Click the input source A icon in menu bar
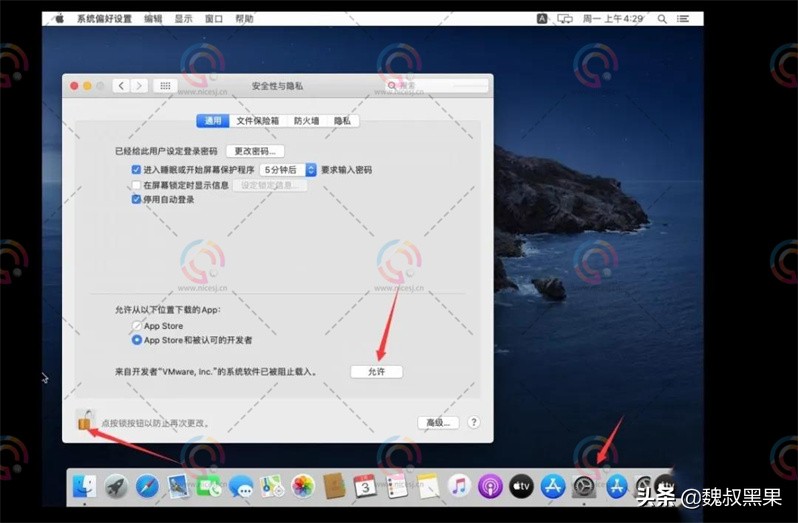 [x=542, y=19]
